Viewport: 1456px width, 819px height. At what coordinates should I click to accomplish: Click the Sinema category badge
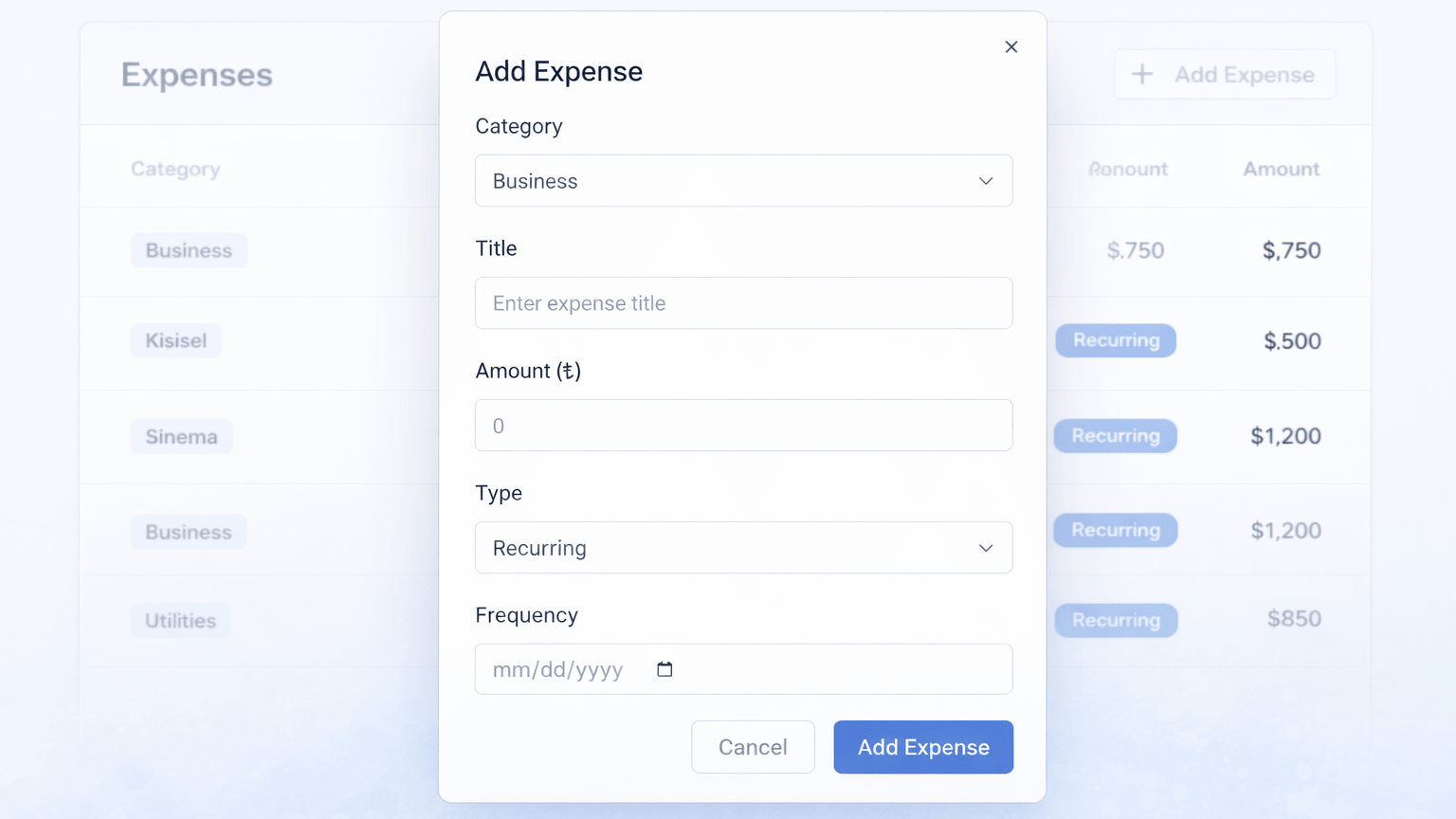pyautogui.click(x=181, y=436)
